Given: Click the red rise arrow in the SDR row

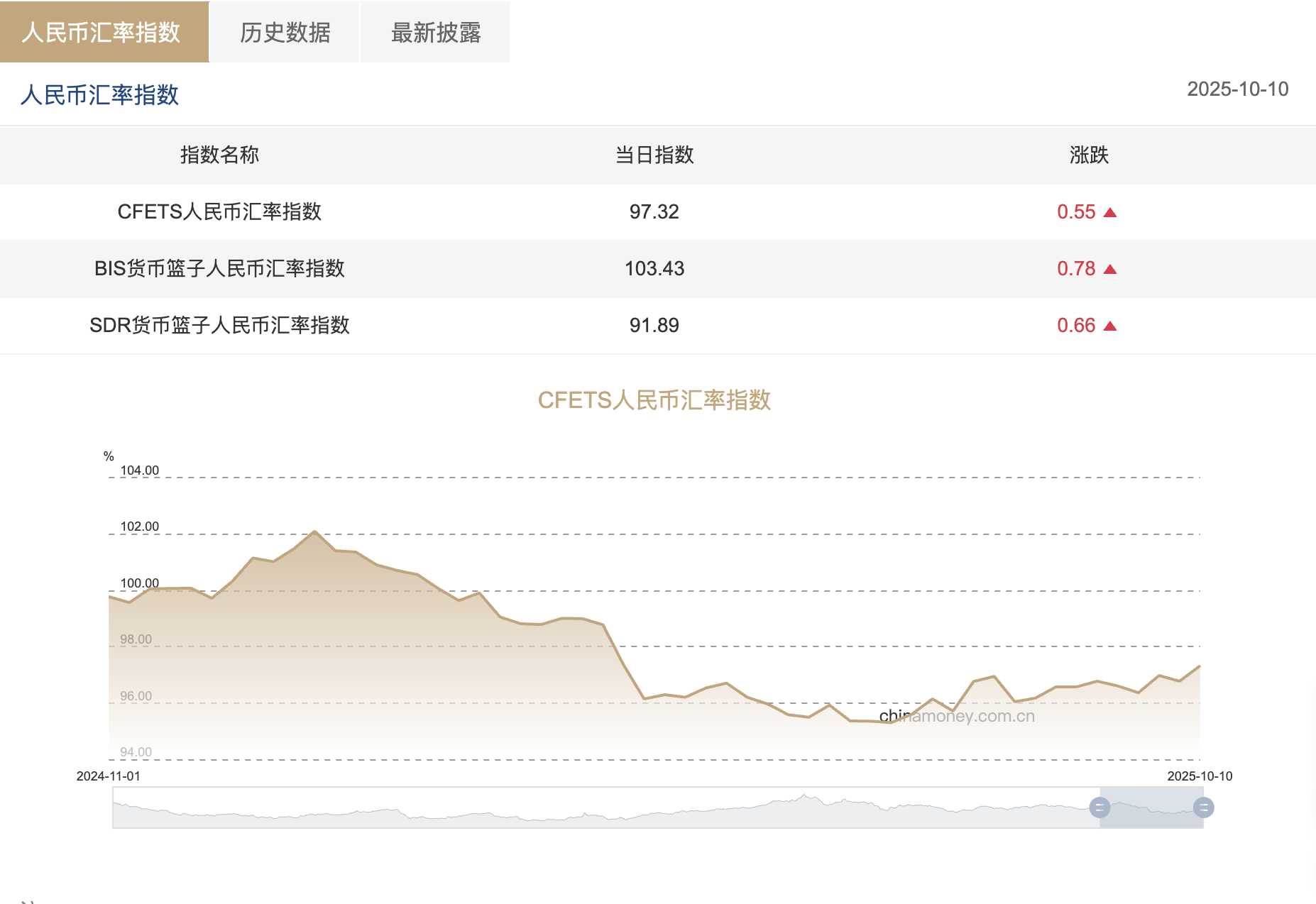Looking at the screenshot, I should point(1110,326).
